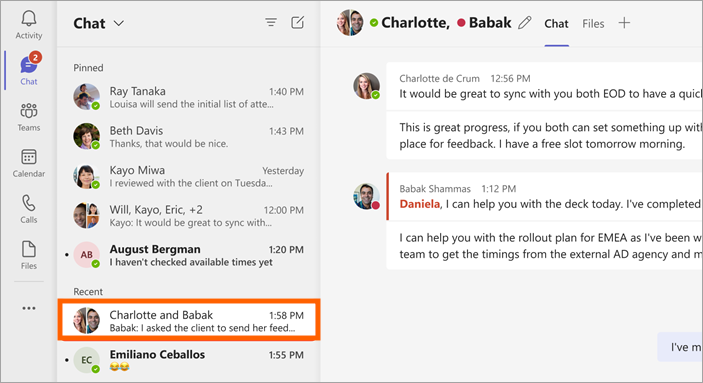Click Charlotte de Crum's message avatar
The height and width of the screenshot is (383, 703).
point(366,86)
